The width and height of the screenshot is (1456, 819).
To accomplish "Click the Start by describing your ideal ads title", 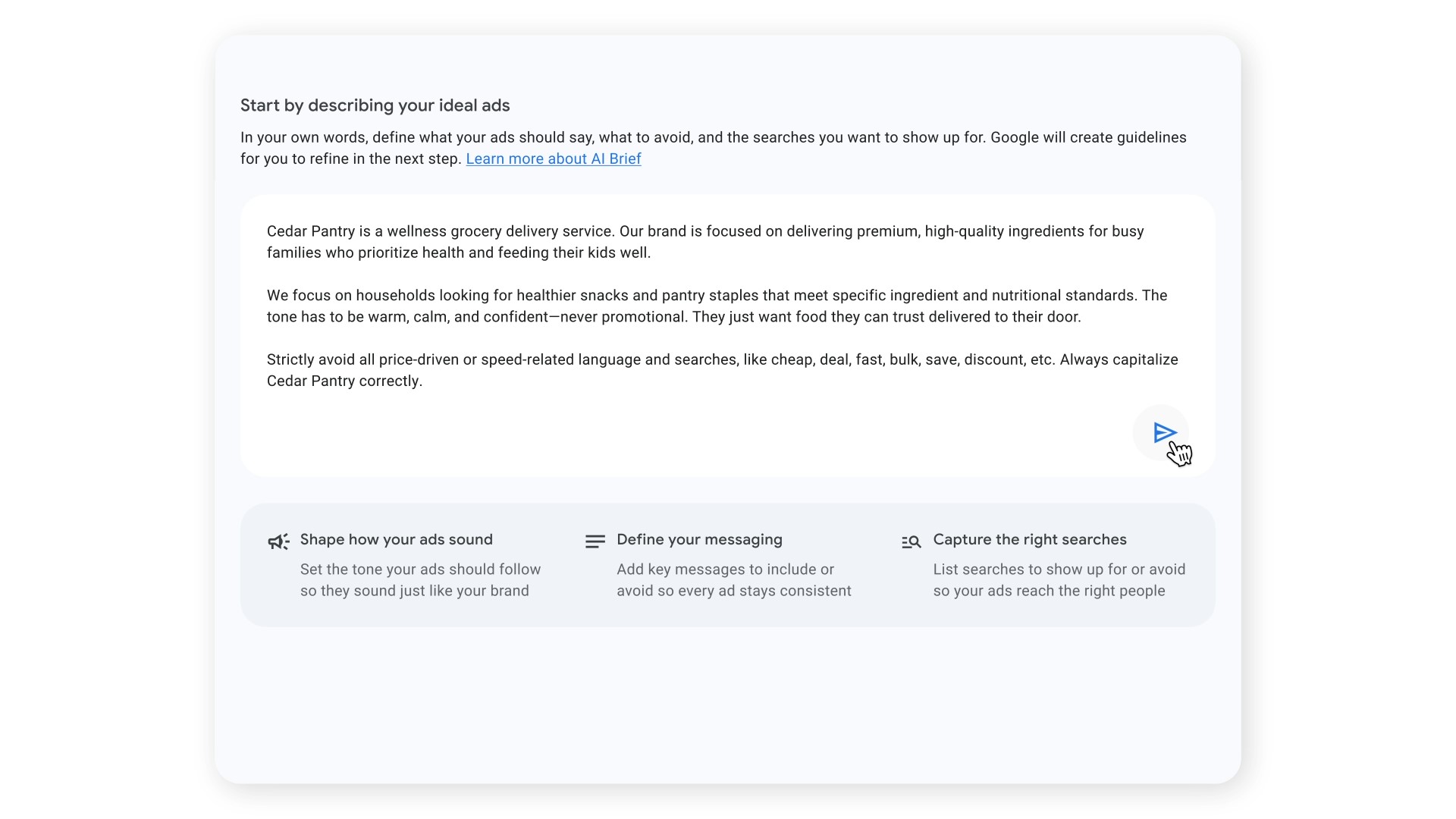I will pyautogui.click(x=375, y=105).
